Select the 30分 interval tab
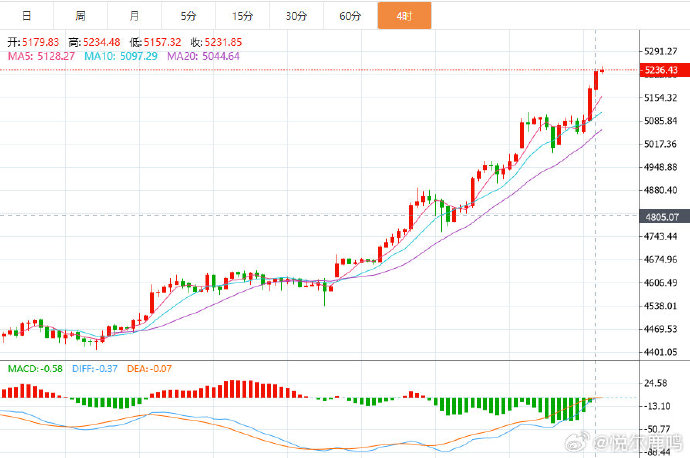Image resolution: width=690 pixels, height=458 pixels. [296, 16]
